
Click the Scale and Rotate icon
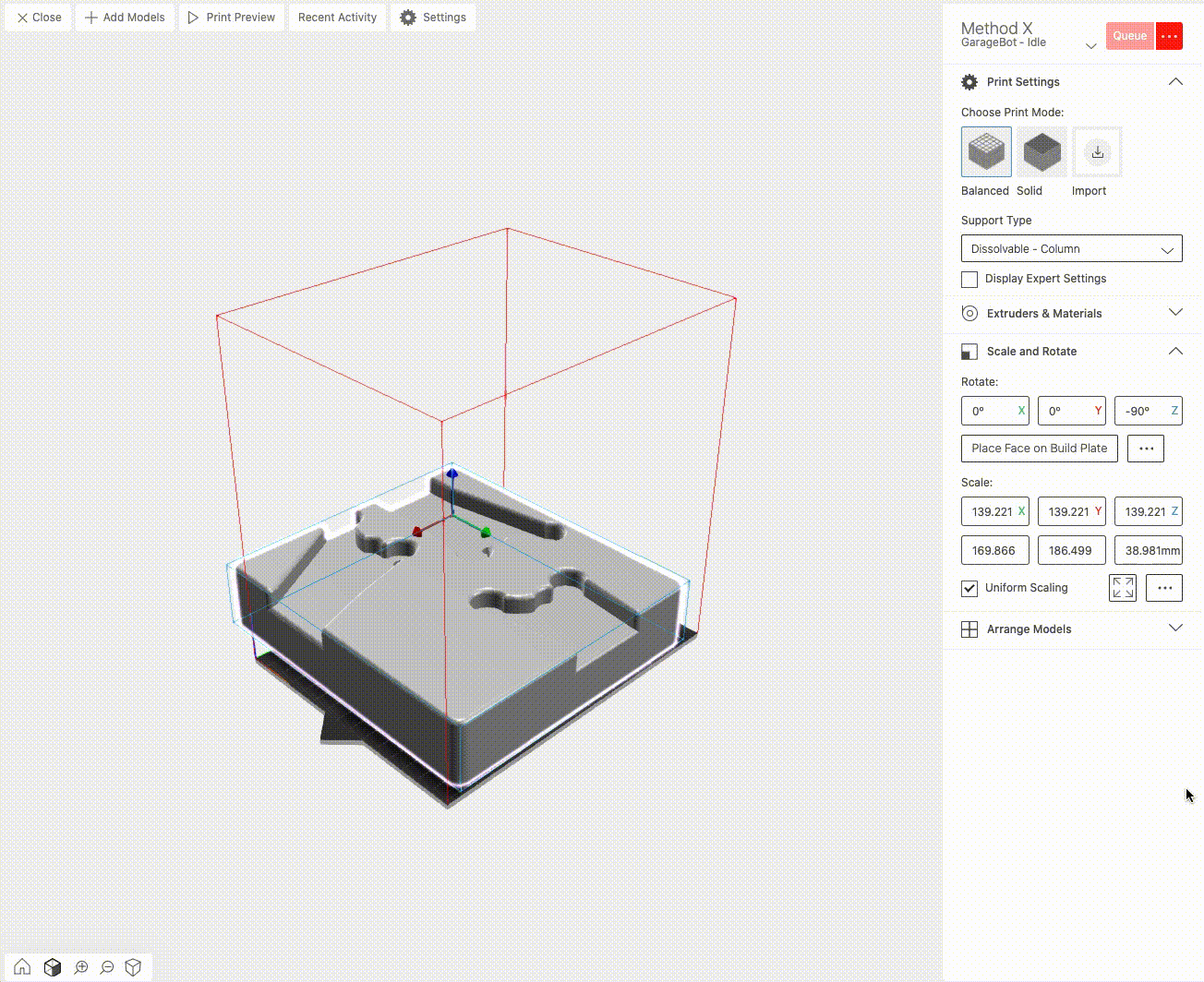(969, 352)
